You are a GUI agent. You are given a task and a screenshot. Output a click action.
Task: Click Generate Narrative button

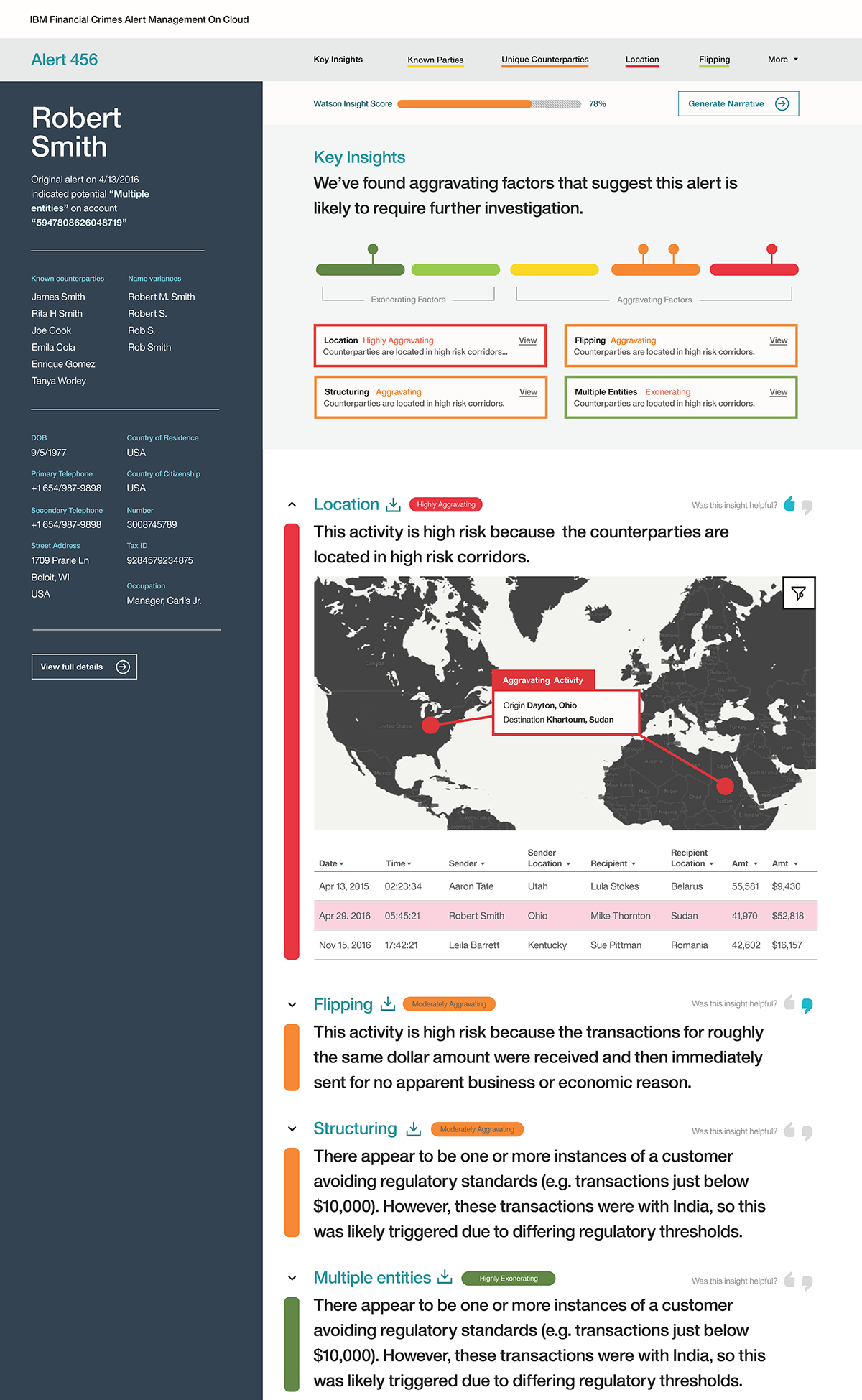tap(738, 103)
